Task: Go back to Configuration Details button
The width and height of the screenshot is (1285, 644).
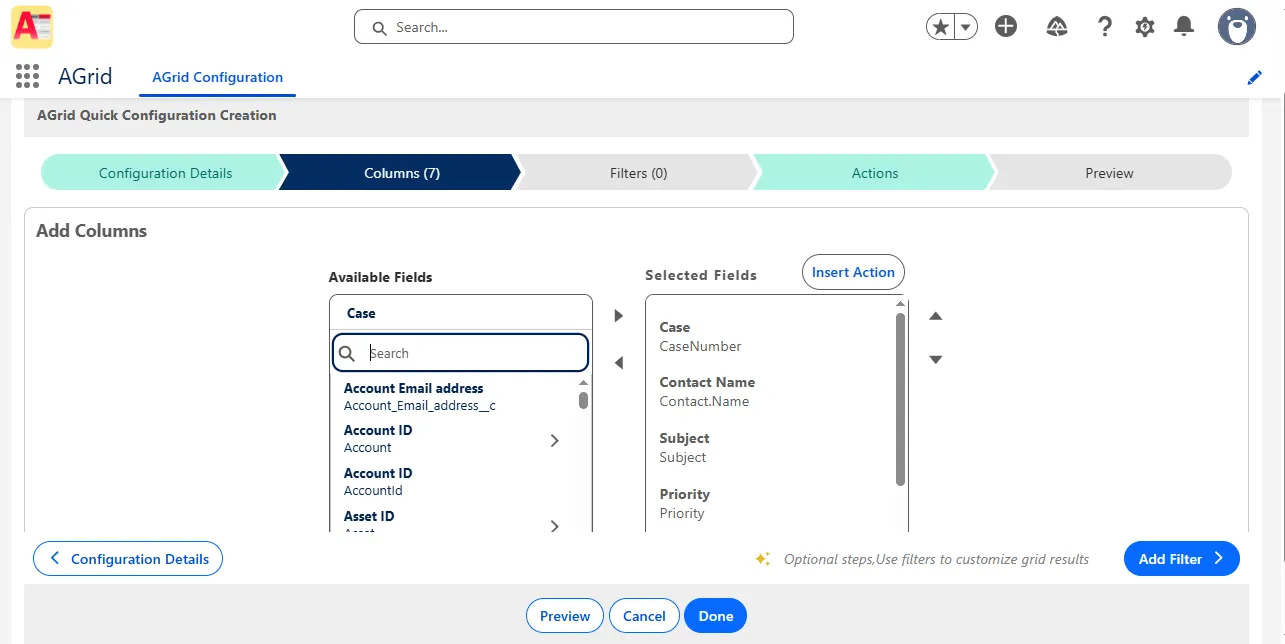Action: (x=128, y=559)
